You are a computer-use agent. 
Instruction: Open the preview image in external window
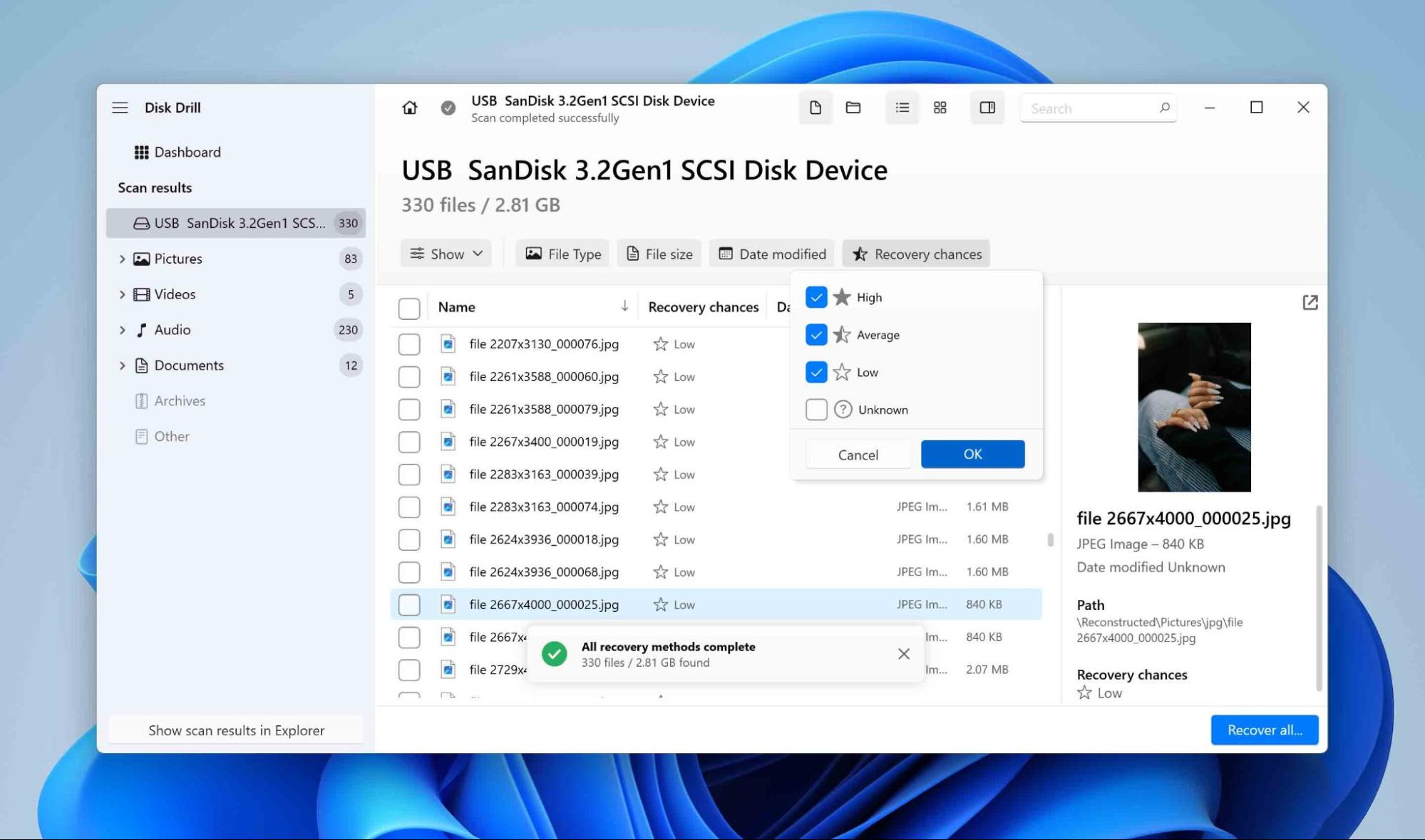(x=1310, y=304)
